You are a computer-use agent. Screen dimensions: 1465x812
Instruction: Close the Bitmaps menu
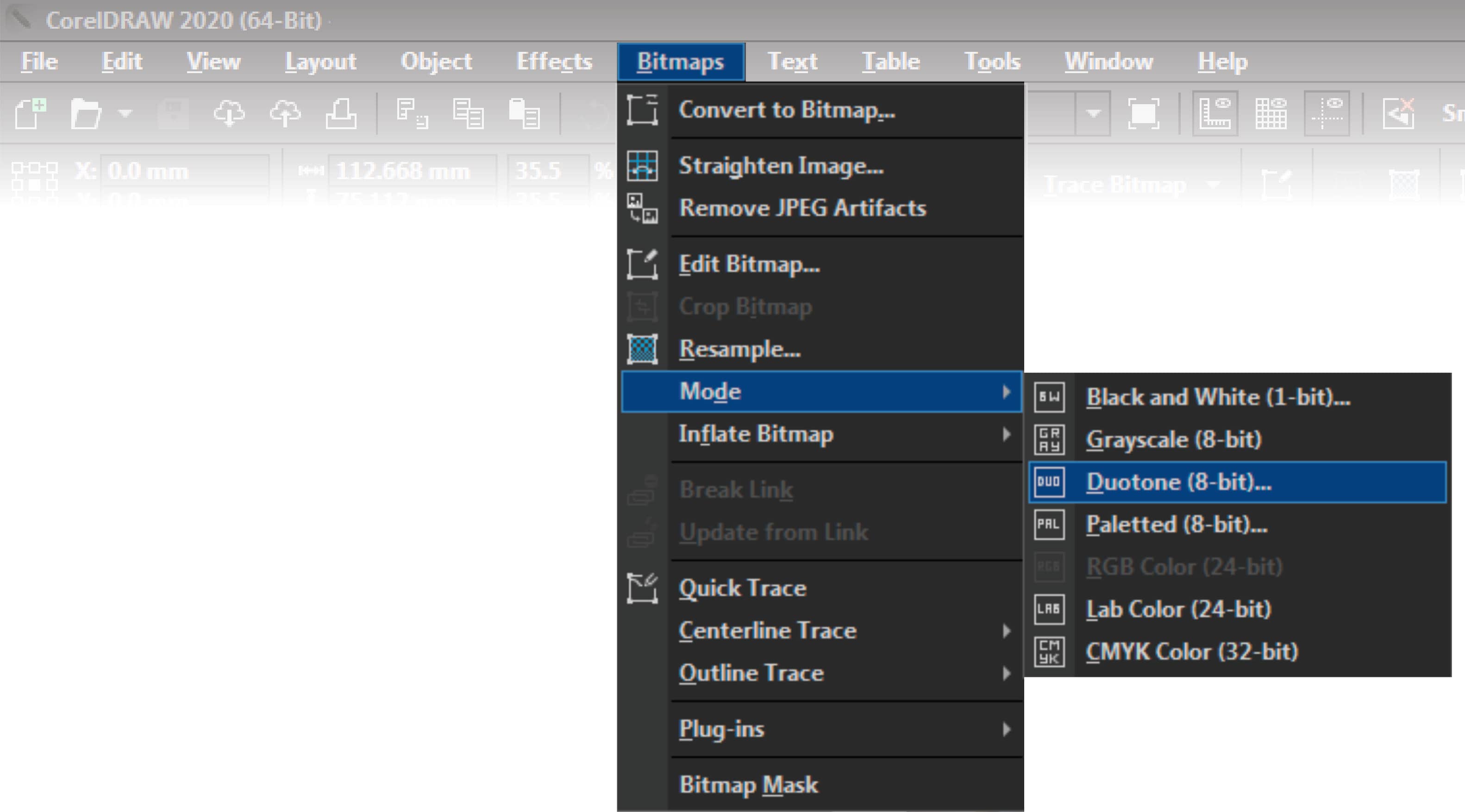point(681,62)
